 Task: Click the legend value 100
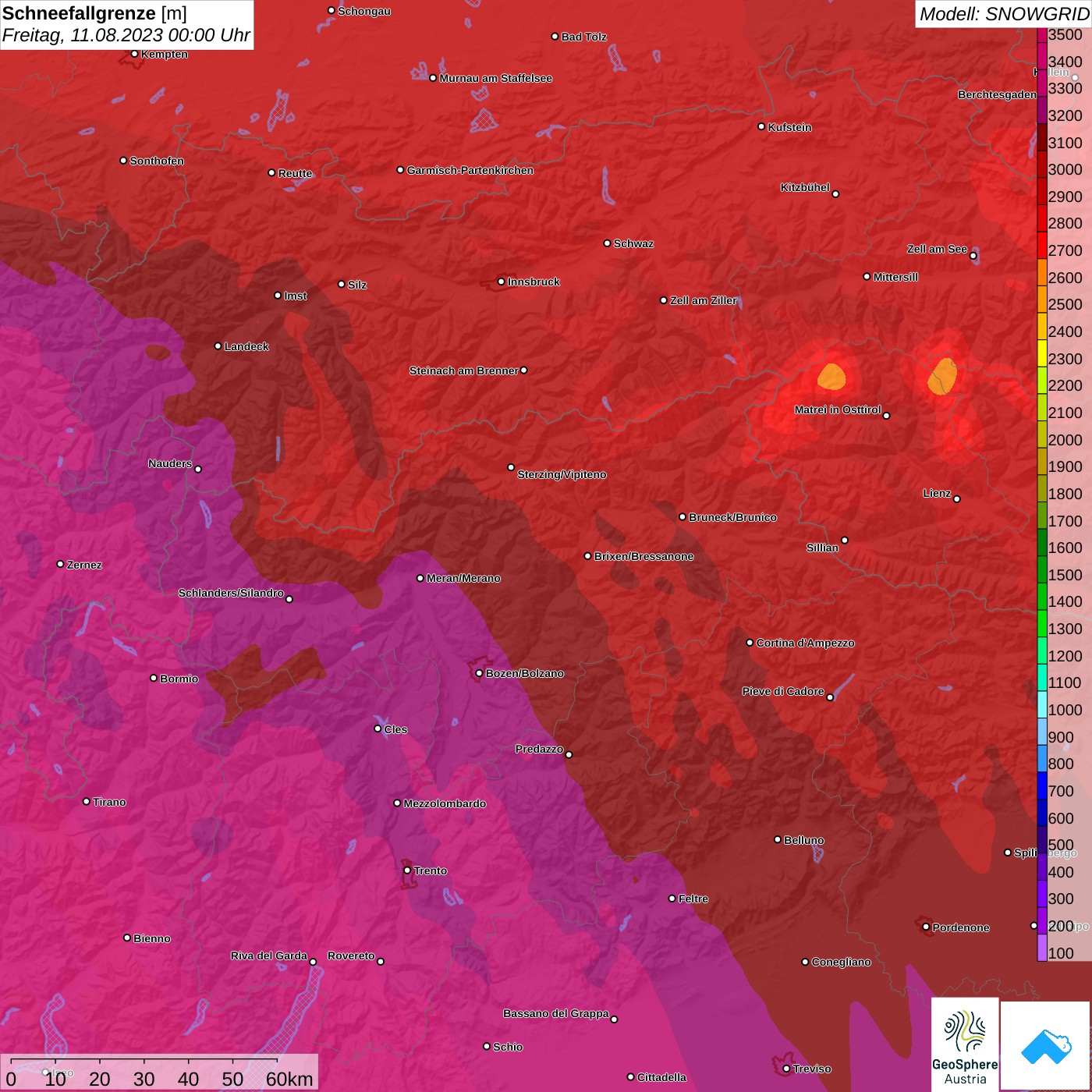pos(1061,953)
